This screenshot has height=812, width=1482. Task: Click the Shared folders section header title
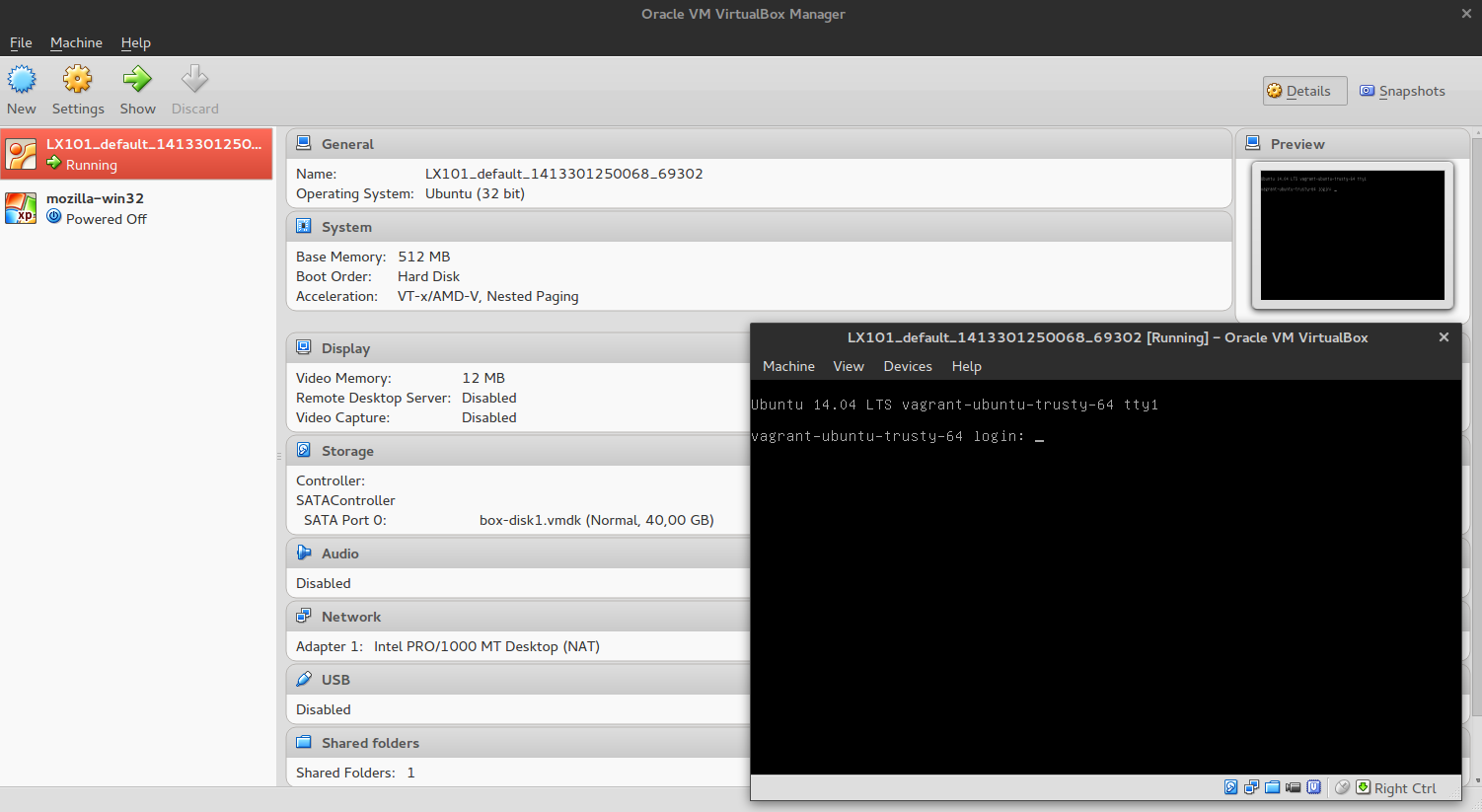coord(370,743)
